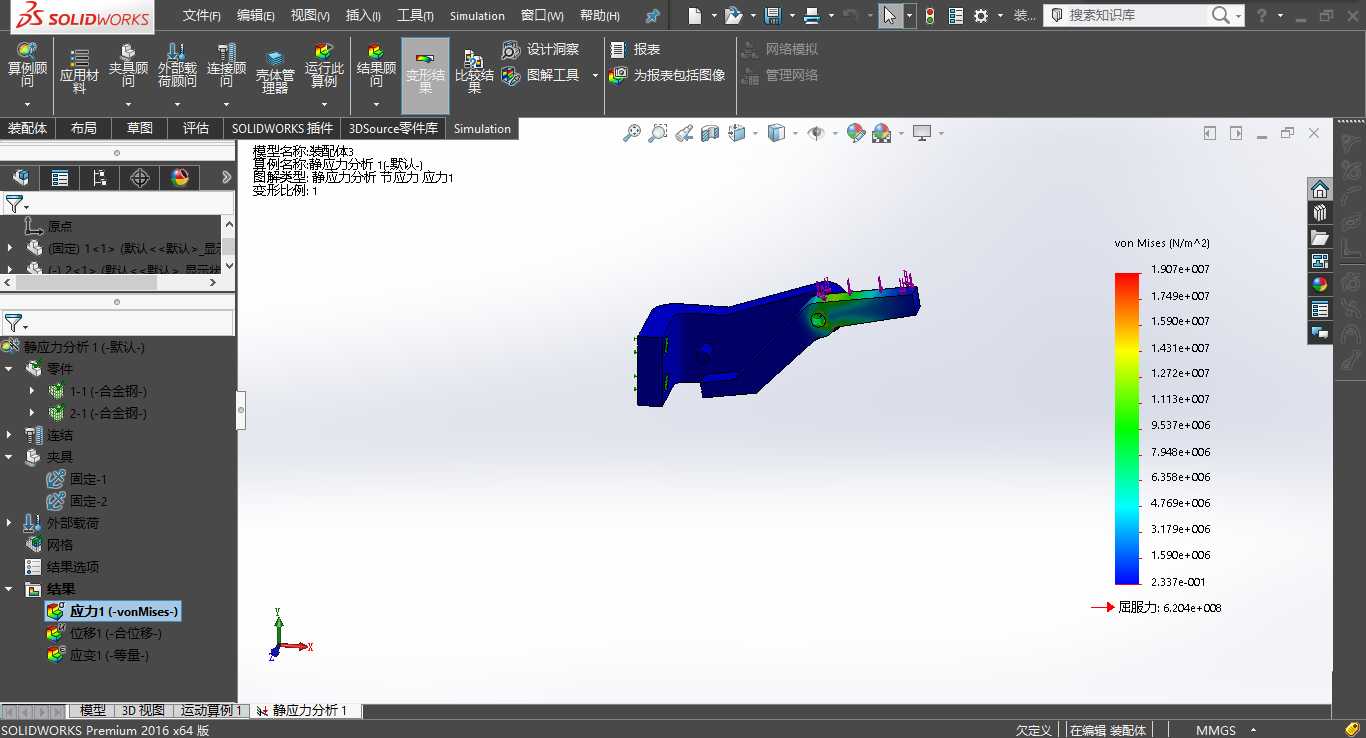The width and height of the screenshot is (1366, 738).
Task: Open Options gear icon
Action: point(981,15)
